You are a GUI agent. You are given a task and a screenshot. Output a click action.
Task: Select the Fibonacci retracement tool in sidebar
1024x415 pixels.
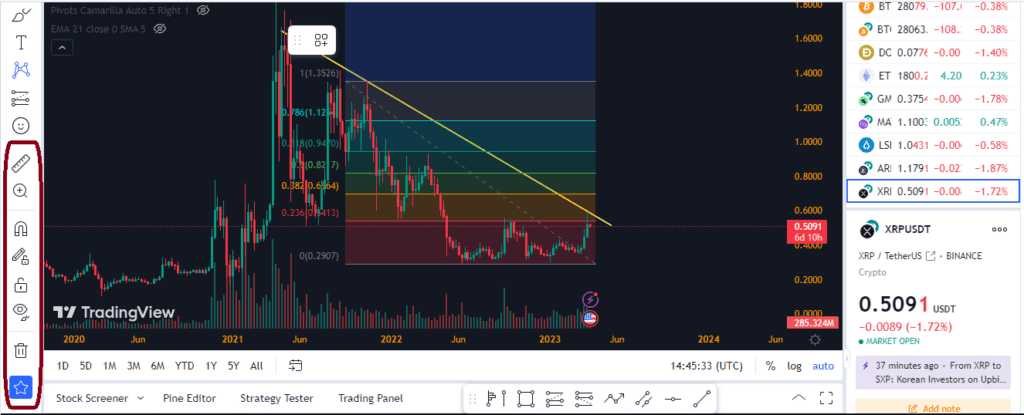[20, 98]
